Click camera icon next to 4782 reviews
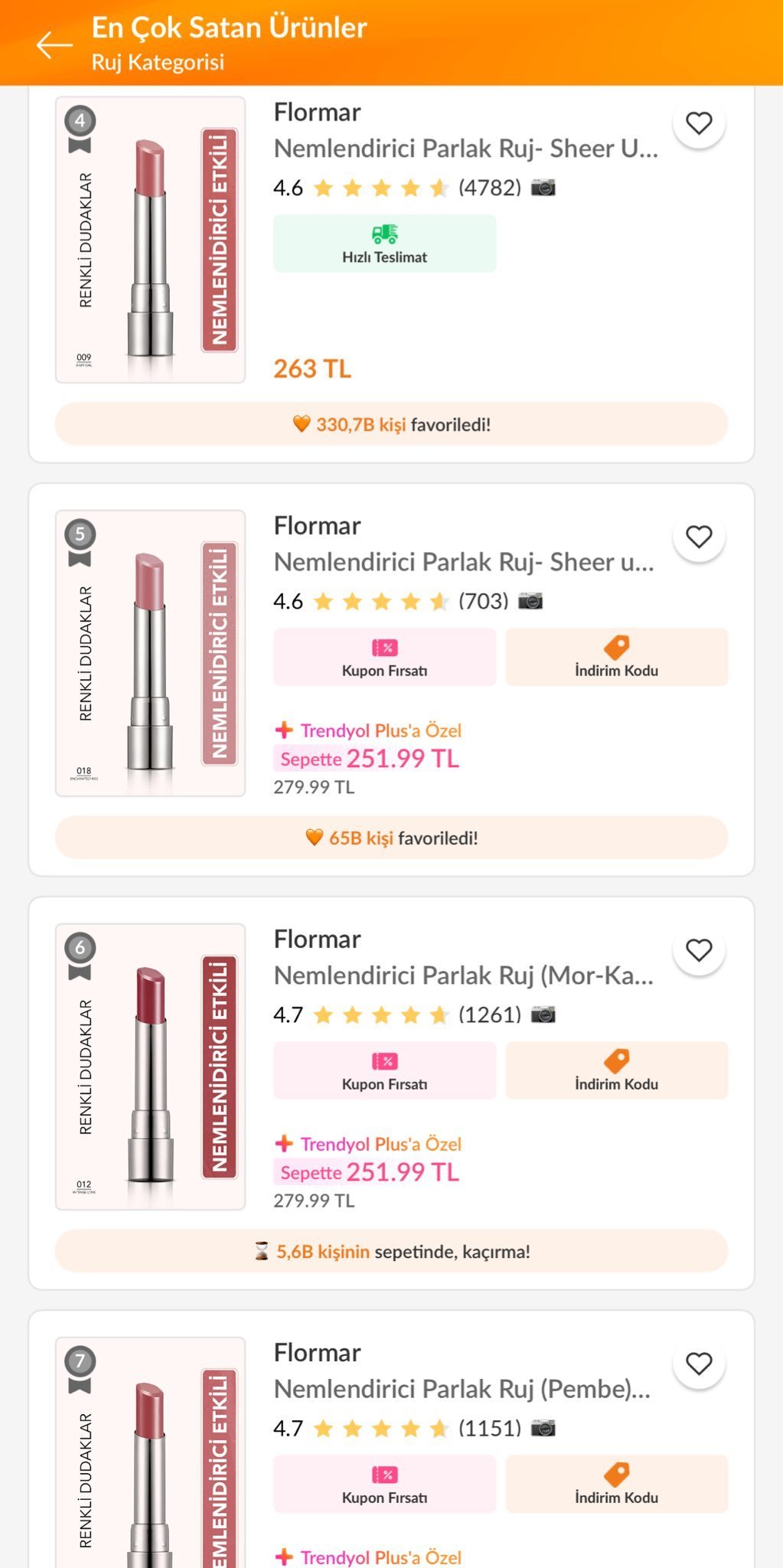Image resolution: width=783 pixels, height=1568 pixels. 543,188
